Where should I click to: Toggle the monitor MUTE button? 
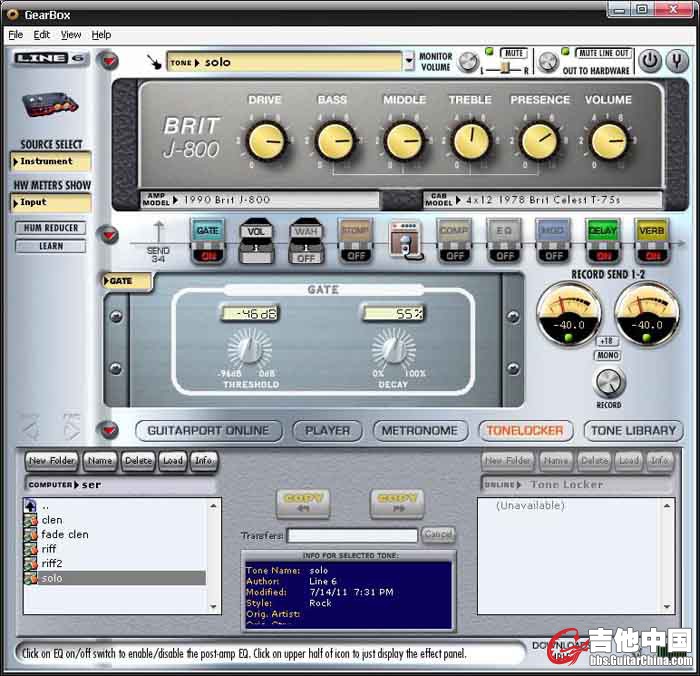pyautogui.click(x=513, y=53)
